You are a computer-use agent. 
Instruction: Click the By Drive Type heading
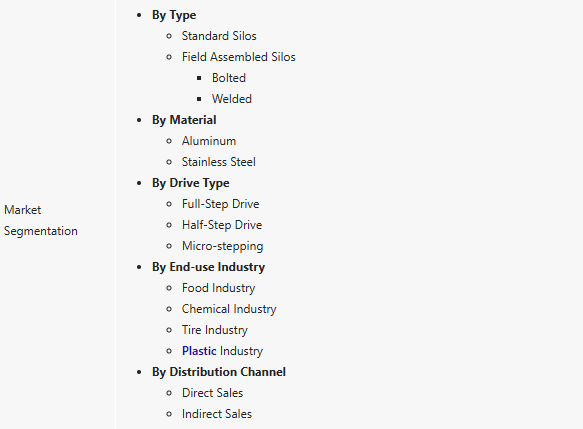click(x=191, y=183)
